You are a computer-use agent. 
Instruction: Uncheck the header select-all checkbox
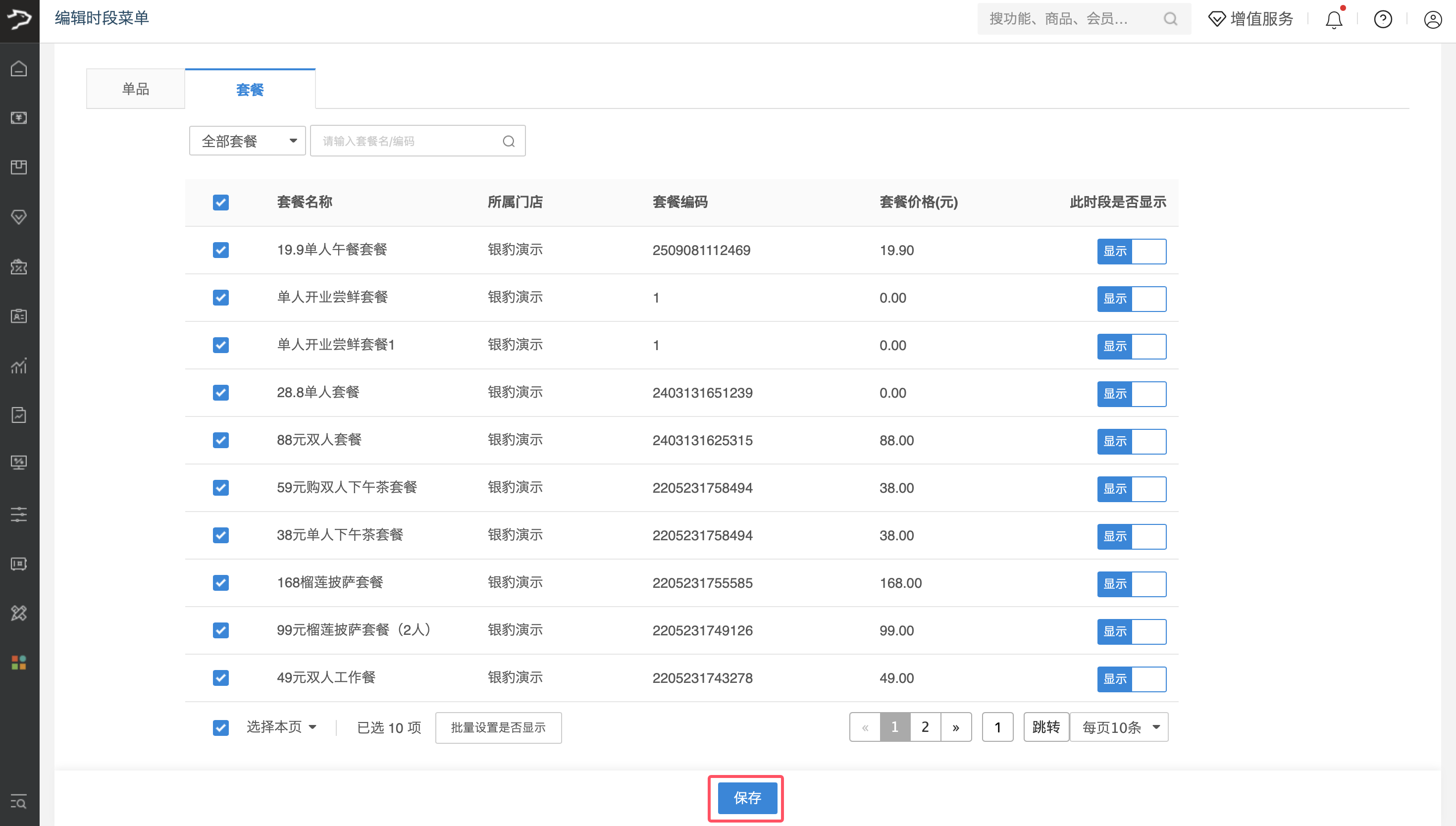221,203
